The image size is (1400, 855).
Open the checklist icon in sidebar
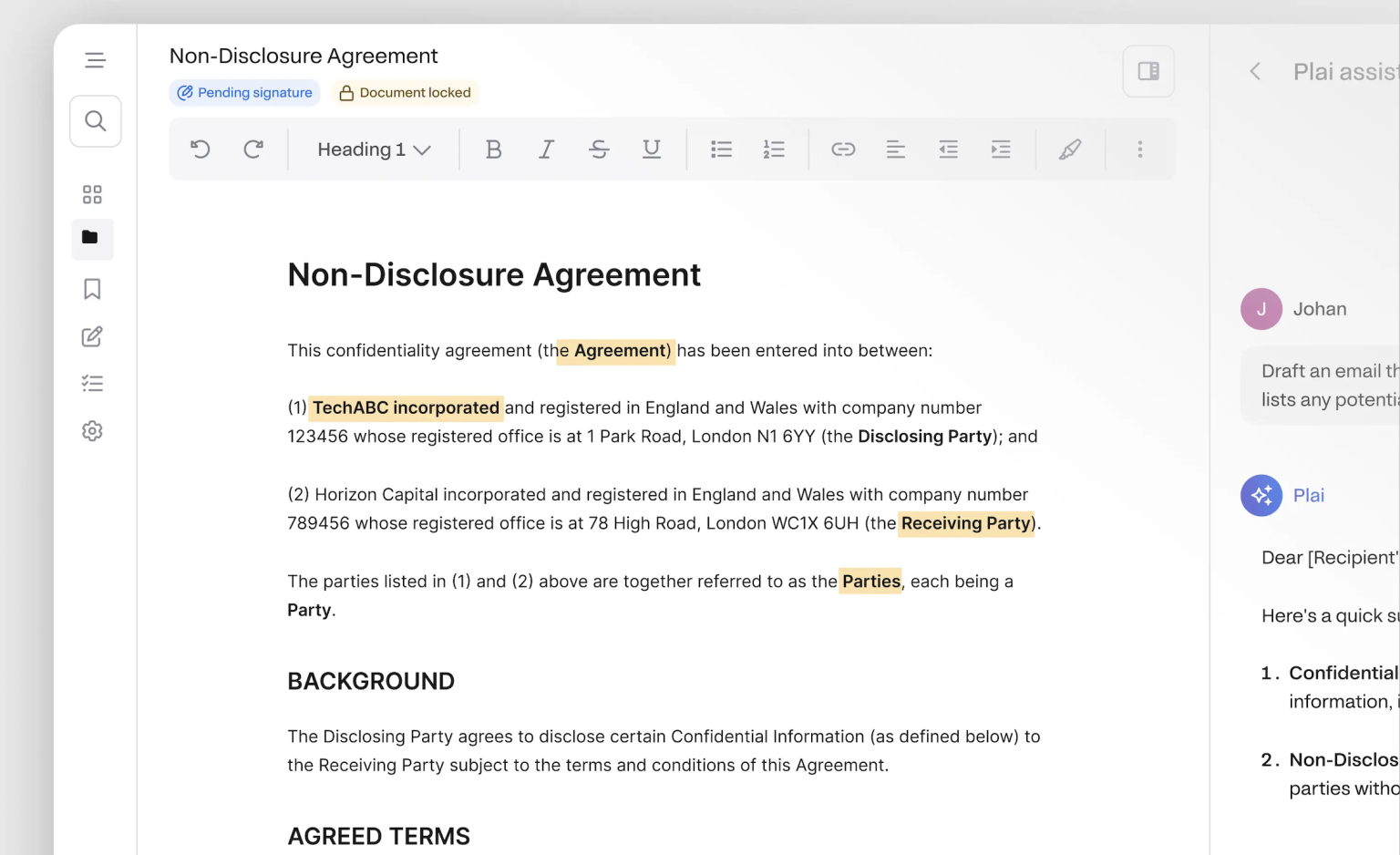click(x=92, y=384)
